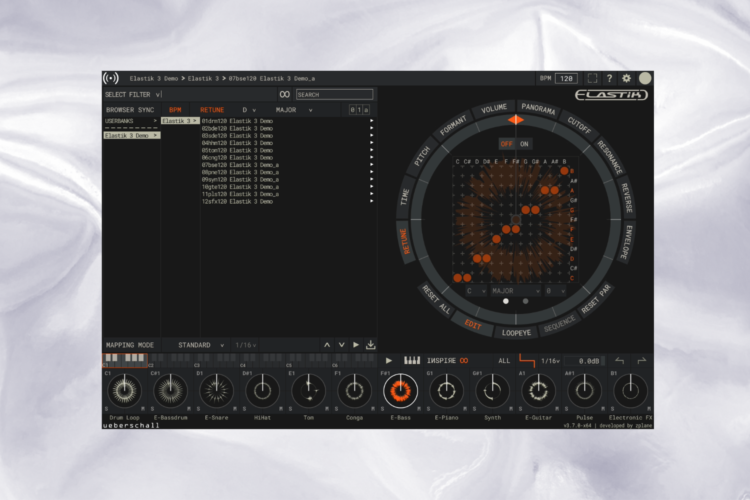Click the redo arrow icon

(x=641, y=360)
